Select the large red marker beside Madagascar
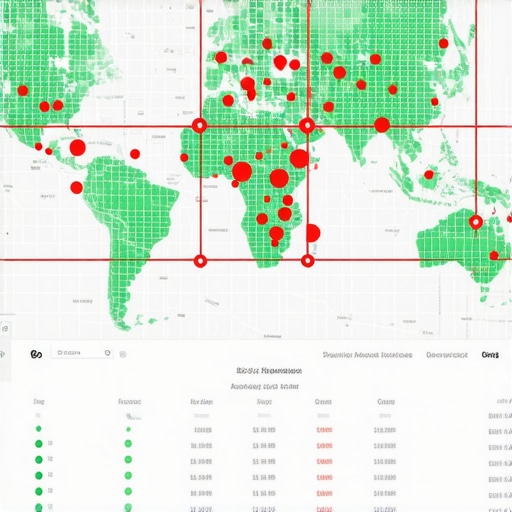 click(x=313, y=233)
